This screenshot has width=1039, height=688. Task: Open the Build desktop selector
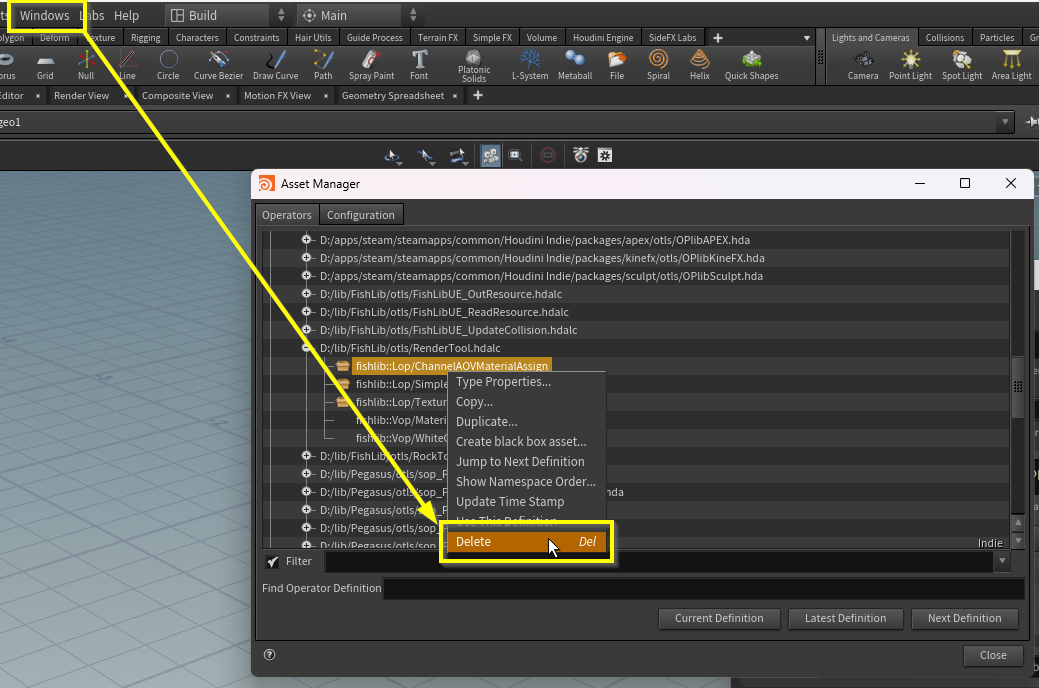point(226,15)
